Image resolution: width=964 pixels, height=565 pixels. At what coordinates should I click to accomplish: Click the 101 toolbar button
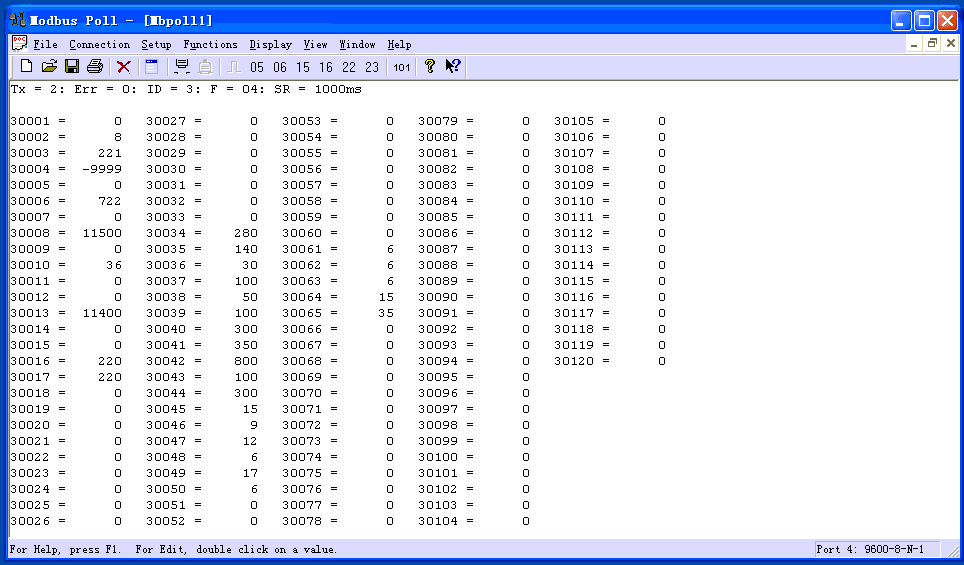coord(401,68)
